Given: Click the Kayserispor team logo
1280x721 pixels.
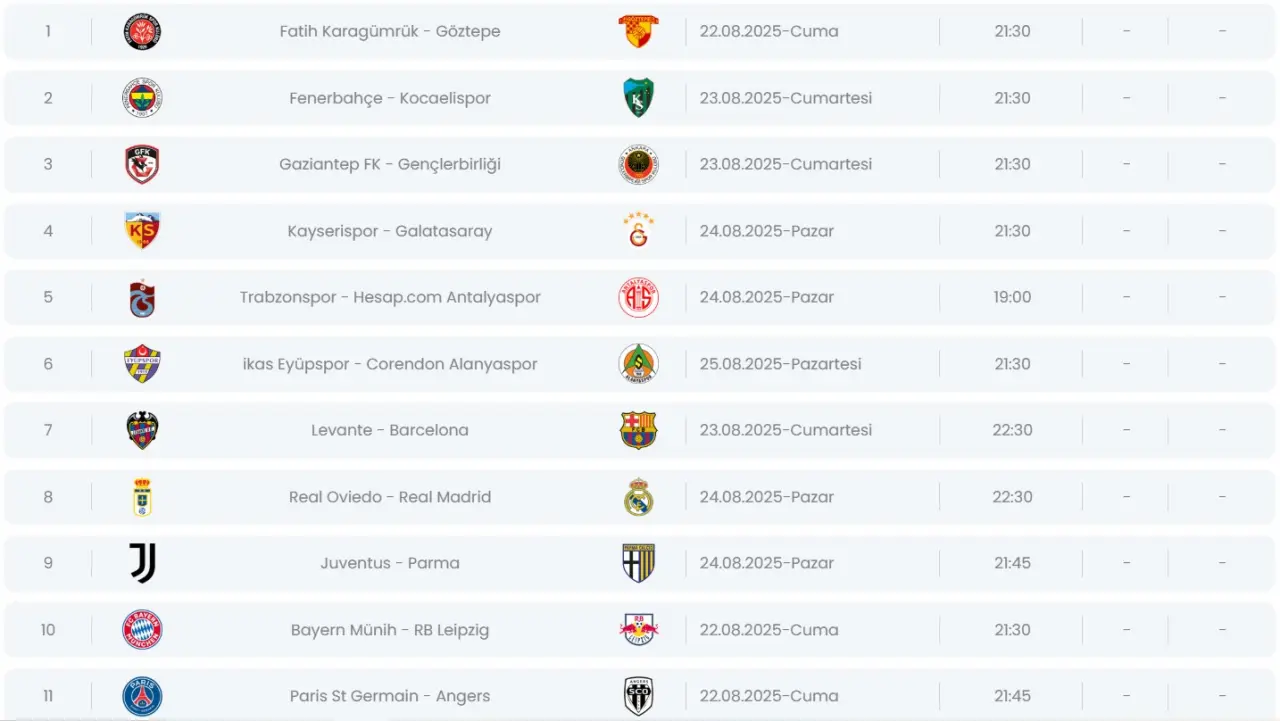Looking at the screenshot, I should tap(142, 231).
